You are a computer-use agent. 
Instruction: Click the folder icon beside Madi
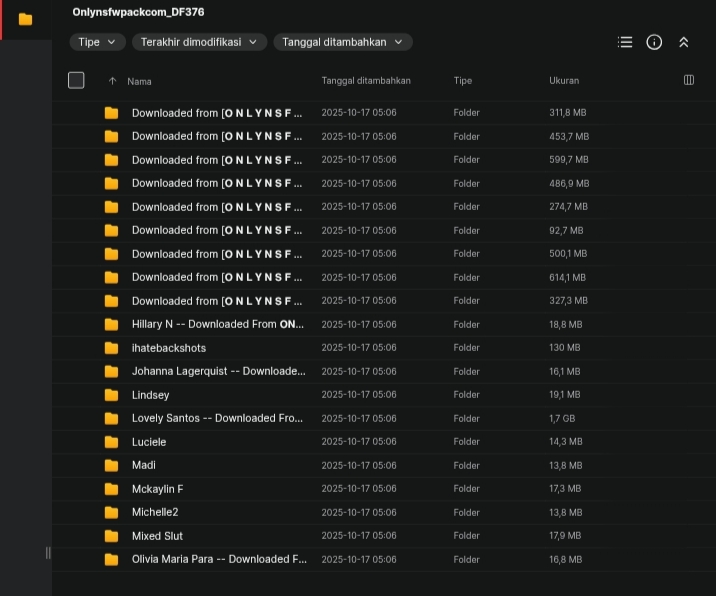coord(112,465)
